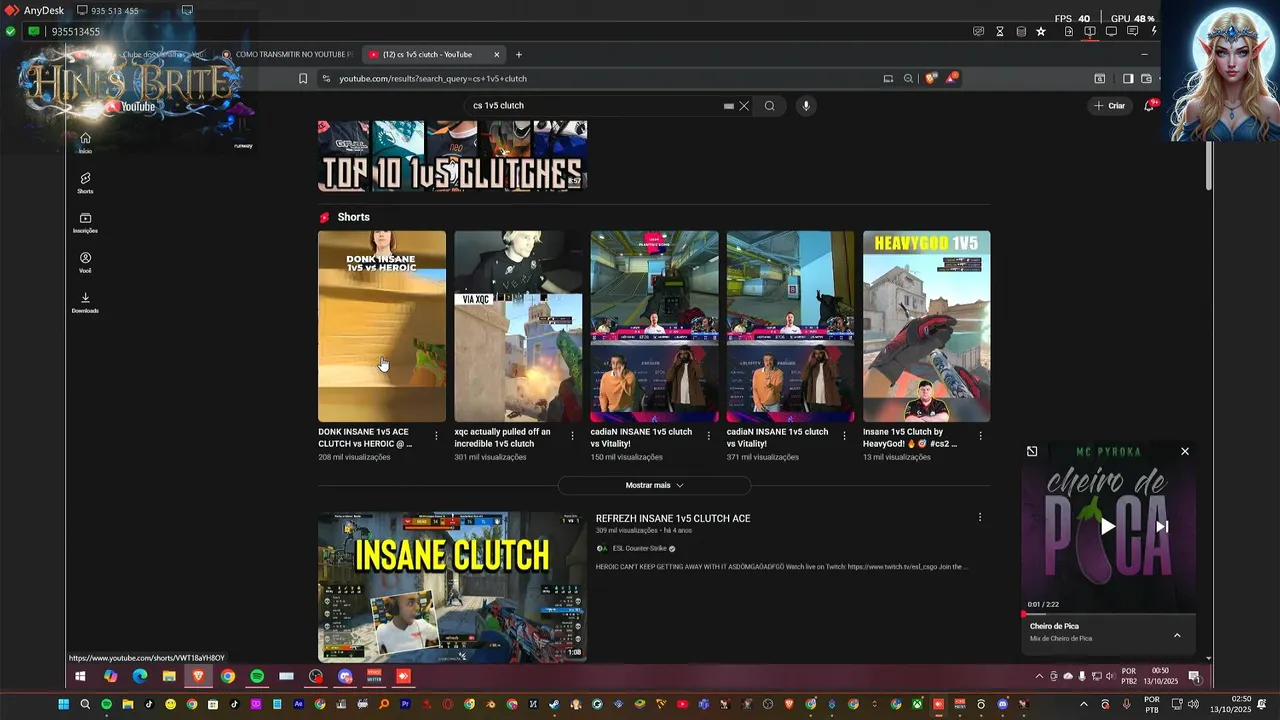Image resolution: width=1280 pixels, height=720 pixels.
Task: Open the YouTube notifications bell
Action: [1150, 106]
